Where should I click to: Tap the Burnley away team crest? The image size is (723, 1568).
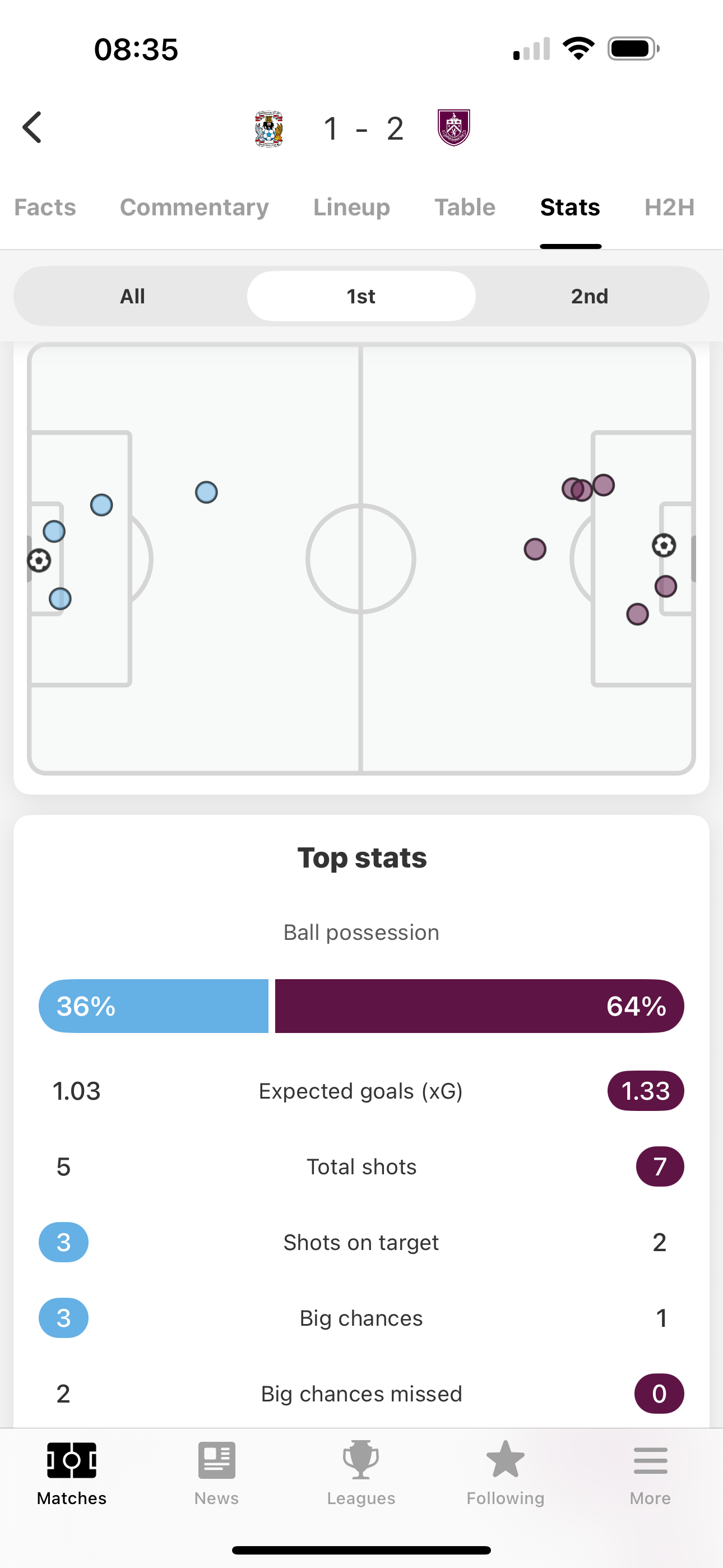(453, 128)
